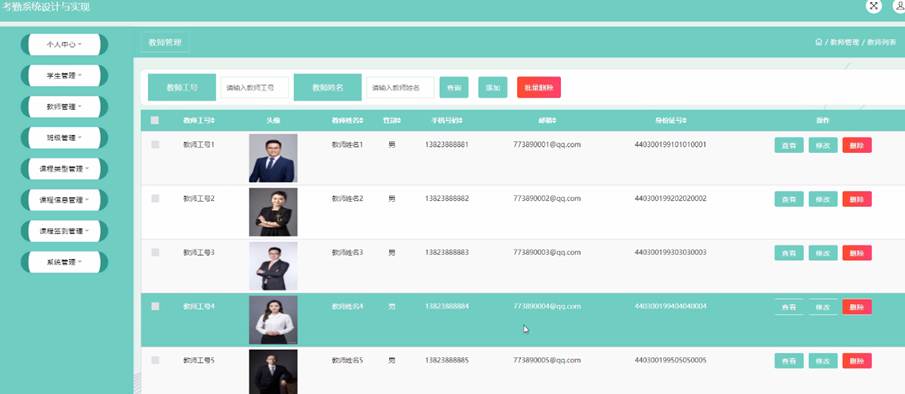Focus the 请输入教师姓名 input field
Image resolution: width=905 pixels, height=394 pixels.
[400, 88]
